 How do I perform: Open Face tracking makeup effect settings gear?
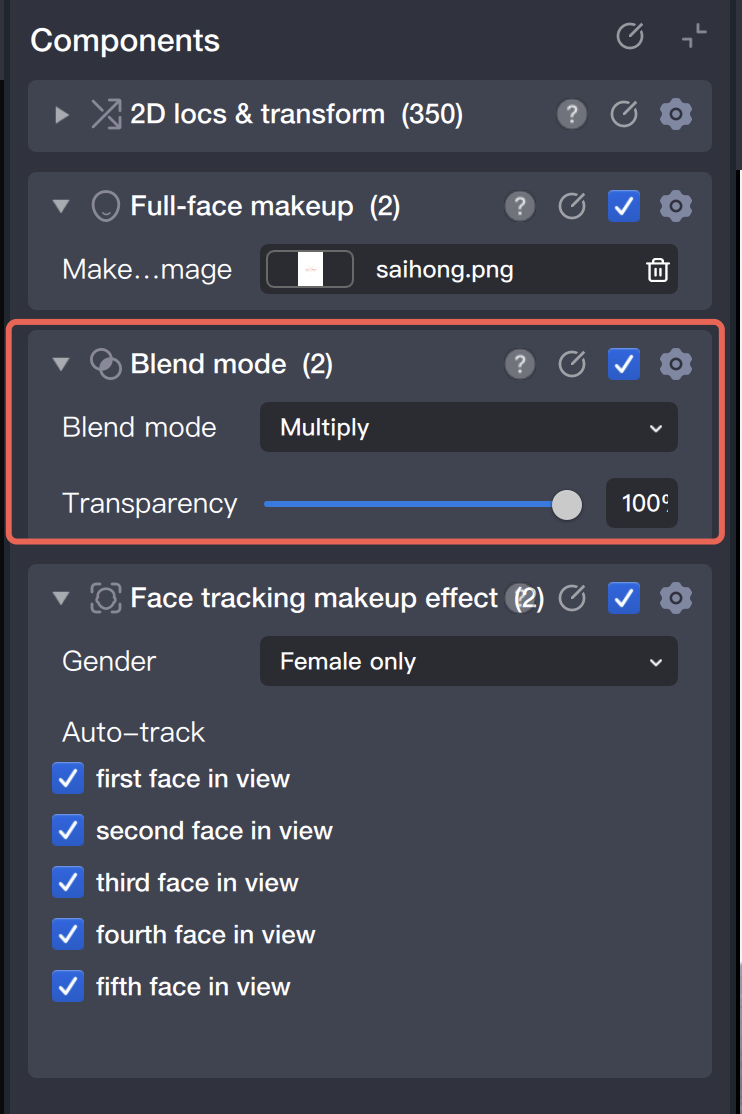(676, 598)
